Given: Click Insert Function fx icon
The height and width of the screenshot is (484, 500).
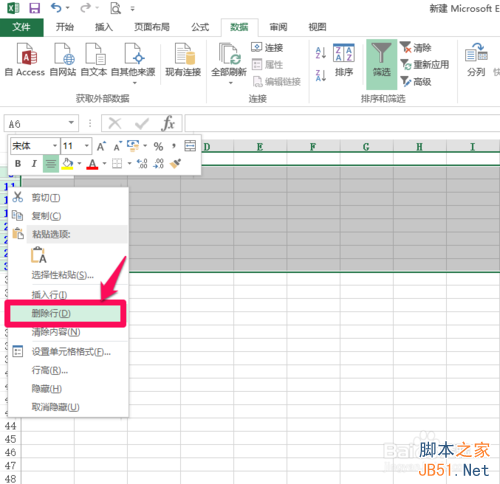Looking at the screenshot, I should [168, 124].
